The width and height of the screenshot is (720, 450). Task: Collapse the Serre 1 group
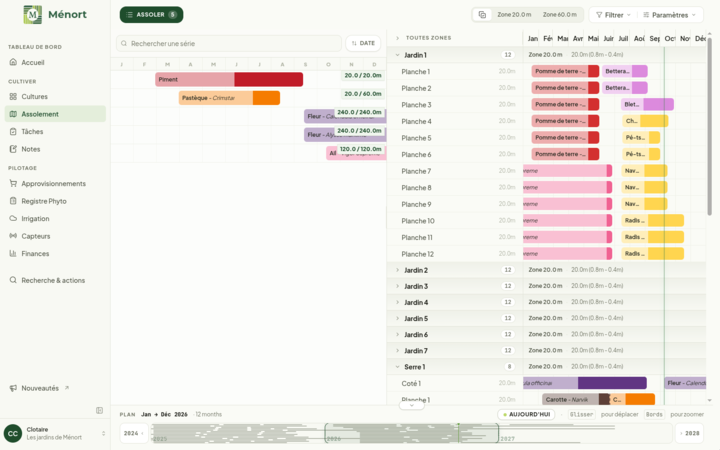[x=398, y=366]
